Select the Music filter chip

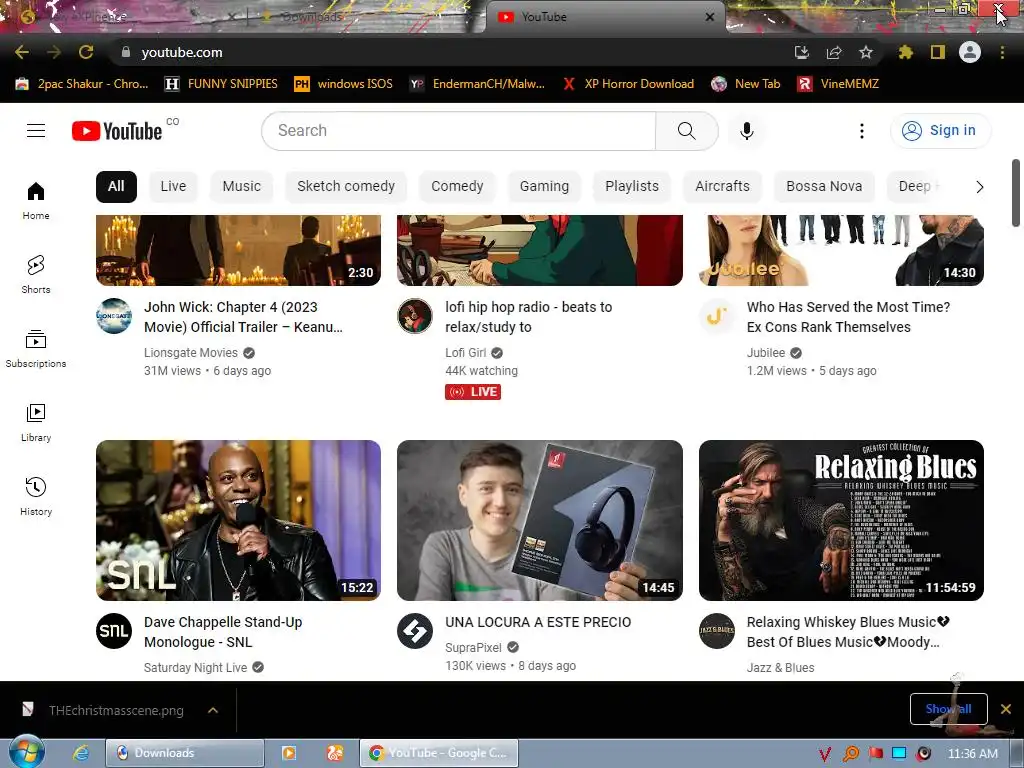tap(242, 187)
